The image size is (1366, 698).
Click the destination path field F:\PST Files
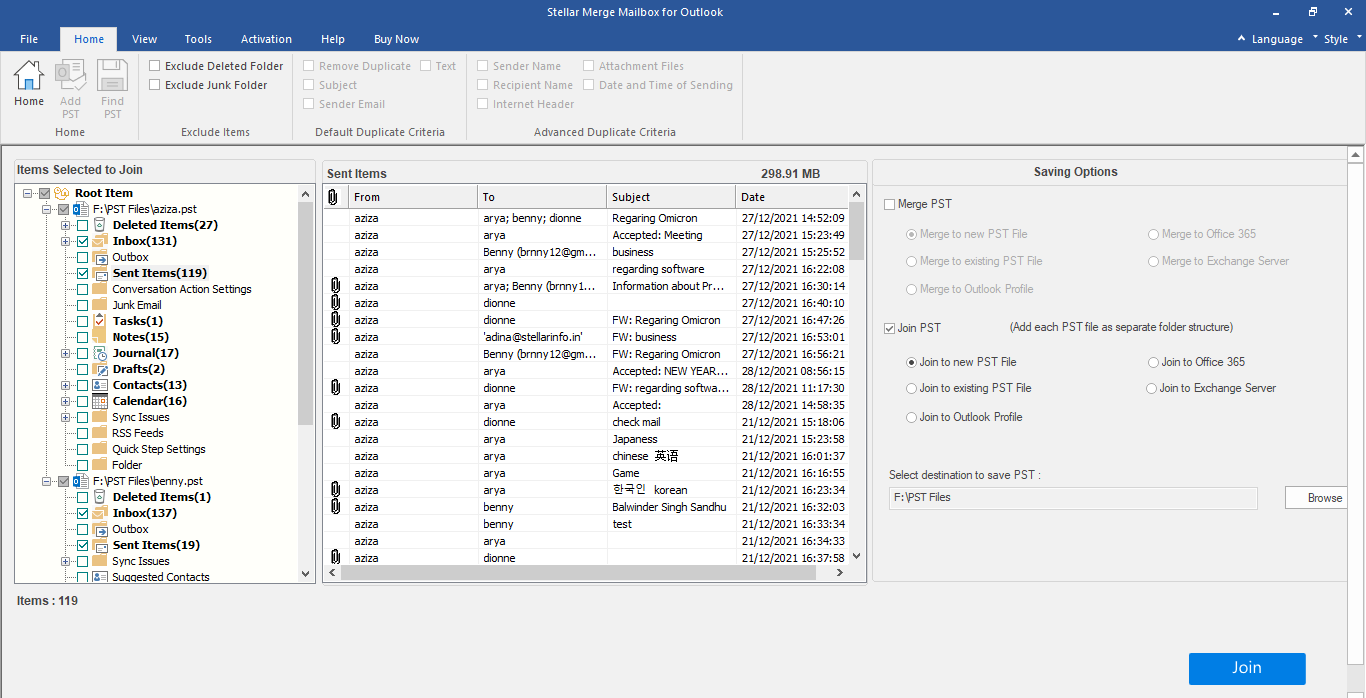pos(1073,498)
